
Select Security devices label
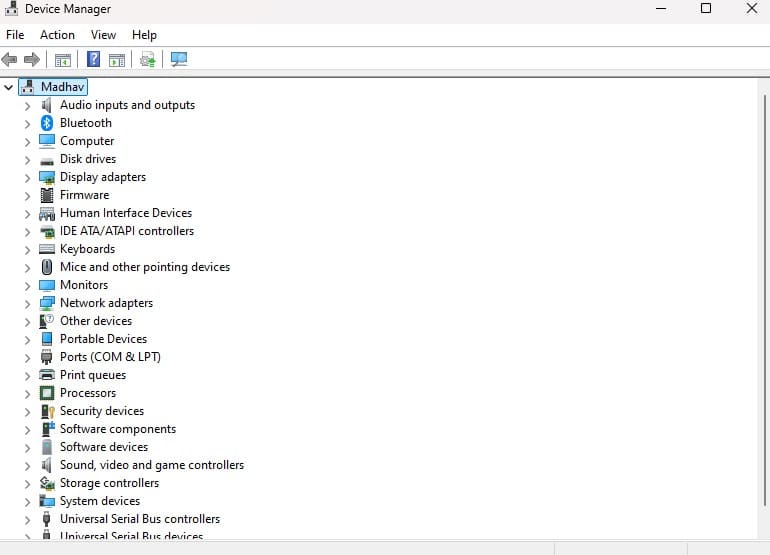click(102, 411)
